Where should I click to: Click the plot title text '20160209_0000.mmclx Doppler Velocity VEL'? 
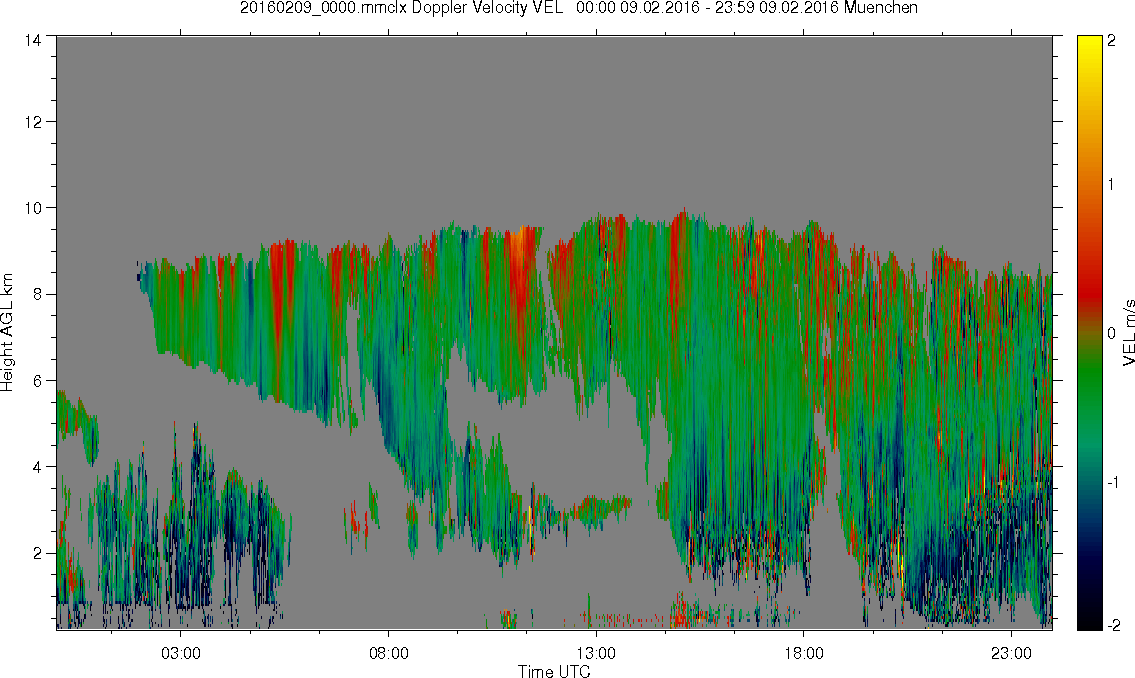coord(402,8)
